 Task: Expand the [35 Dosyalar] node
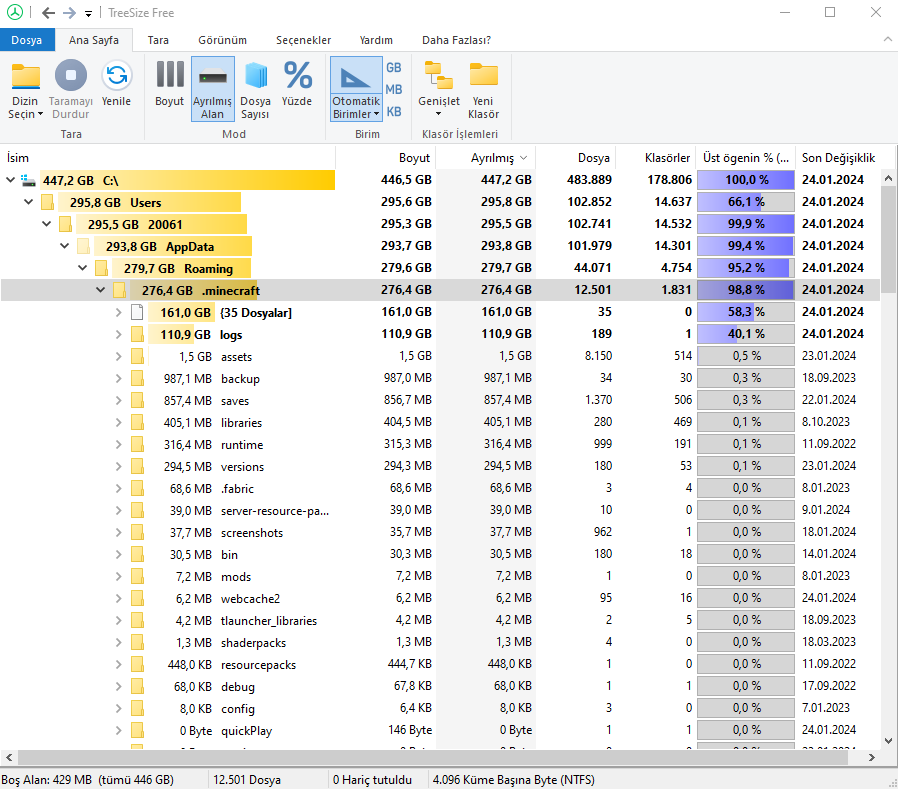click(x=119, y=312)
